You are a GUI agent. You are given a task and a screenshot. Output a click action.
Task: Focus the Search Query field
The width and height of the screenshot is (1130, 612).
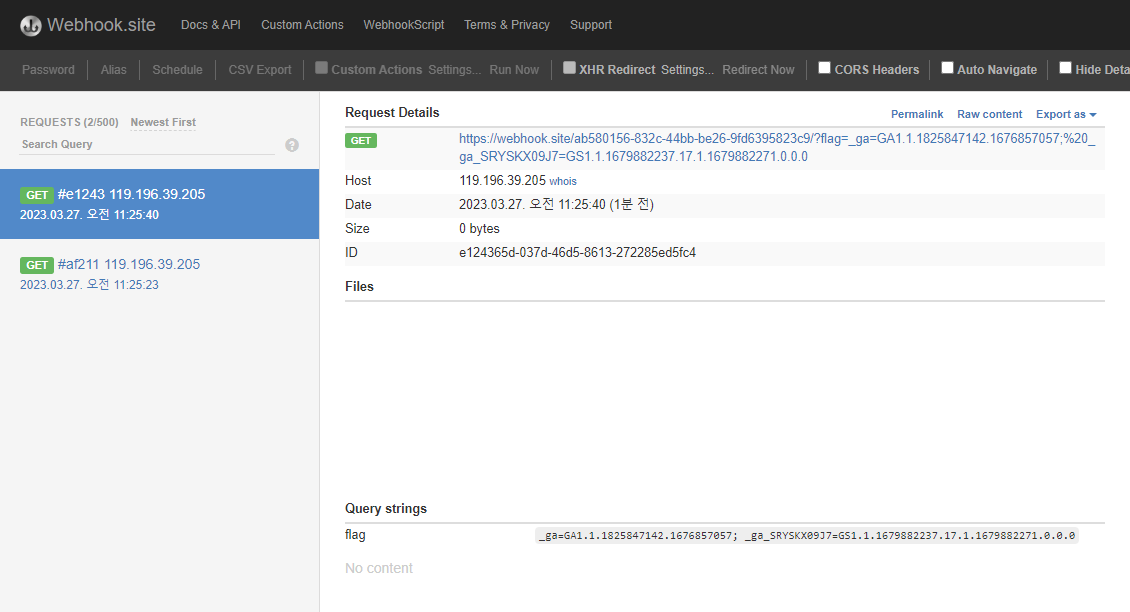click(x=148, y=144)
